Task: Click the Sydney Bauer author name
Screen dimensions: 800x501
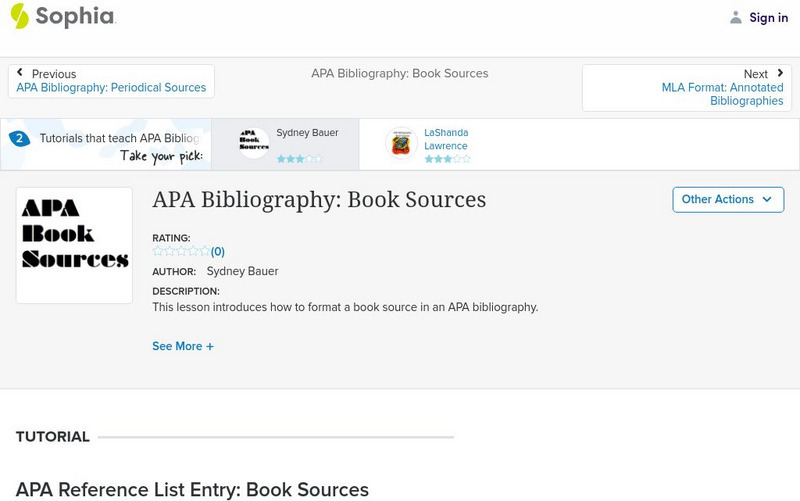Action: click(x=242, y=271)
